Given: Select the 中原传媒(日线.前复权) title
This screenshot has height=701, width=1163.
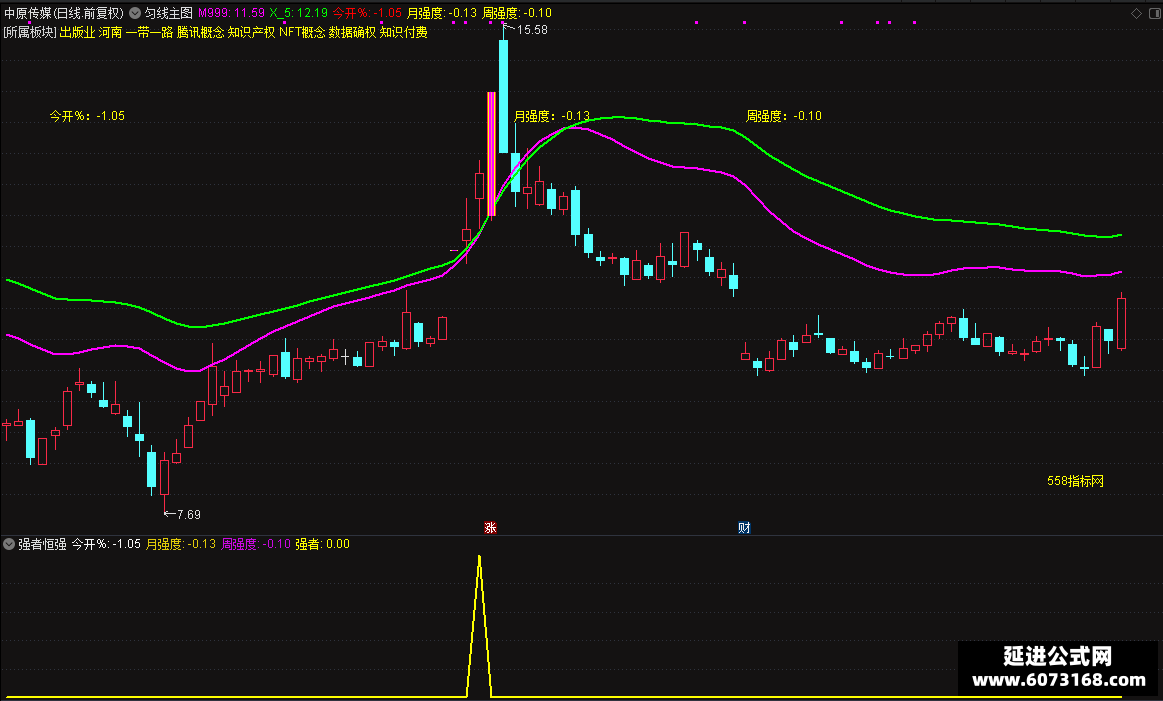Looking at the screenshot, I should tap(64, 13).
